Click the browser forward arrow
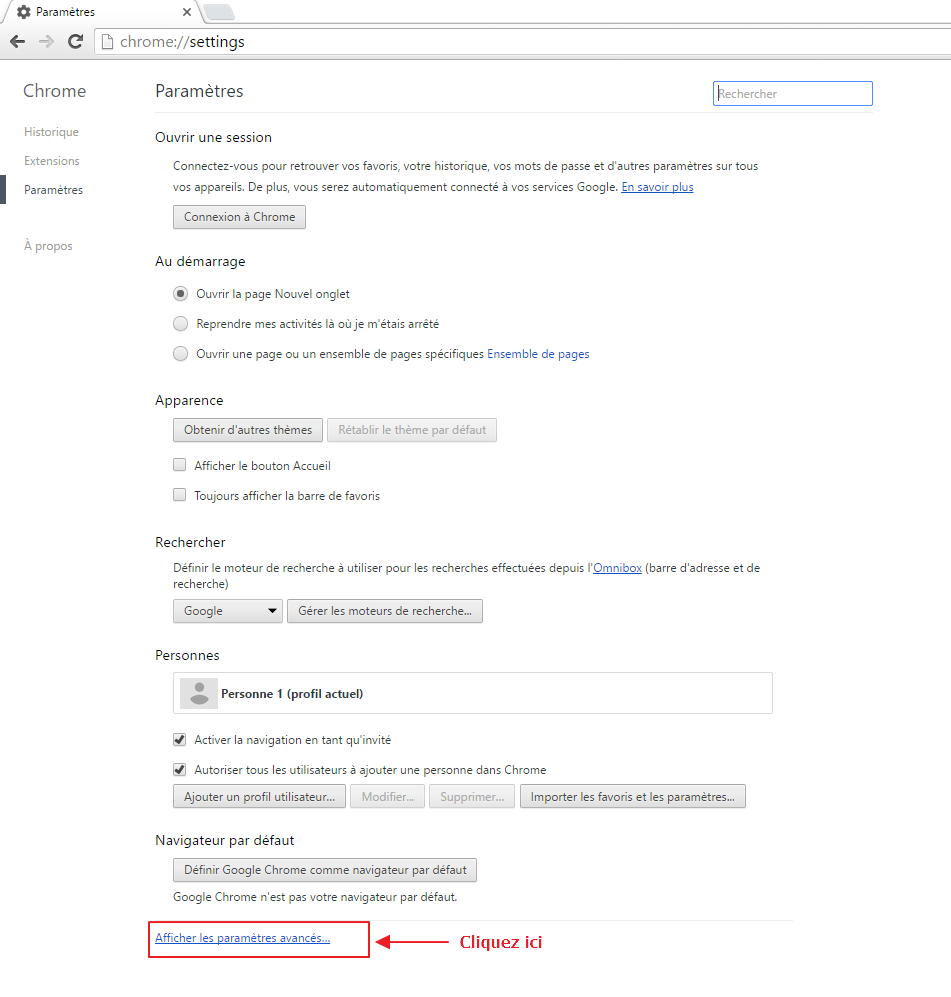 click(46, 41)
